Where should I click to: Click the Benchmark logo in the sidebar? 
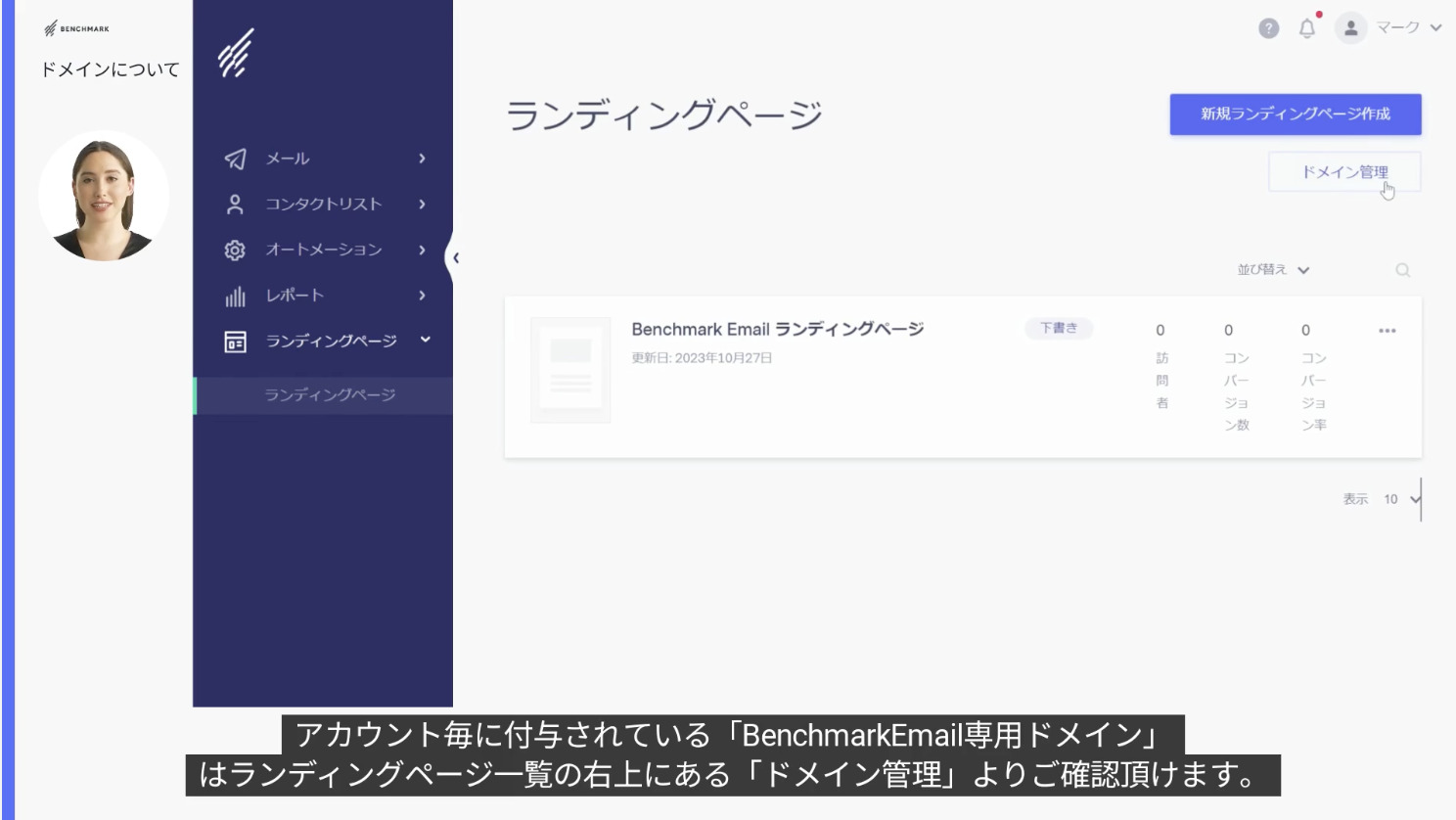pos(236,53)
